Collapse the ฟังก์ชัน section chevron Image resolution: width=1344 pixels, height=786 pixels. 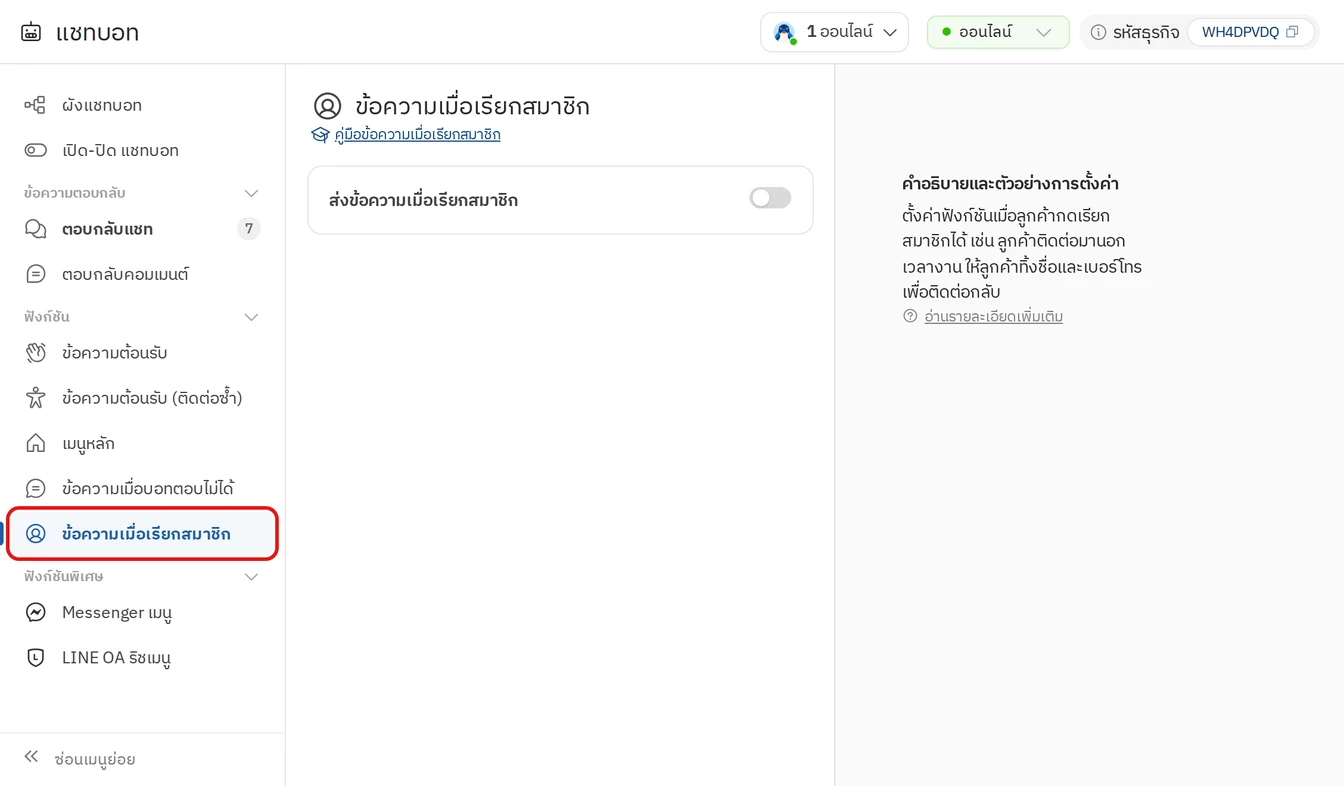coord(251,317)
